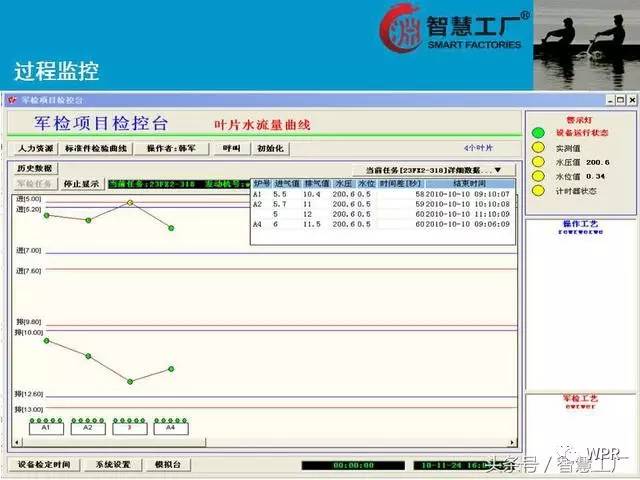Viewport: 640px width, 480px height.
Task: Open 系统设置 at the bottom
Action: [x=112, y=465]
